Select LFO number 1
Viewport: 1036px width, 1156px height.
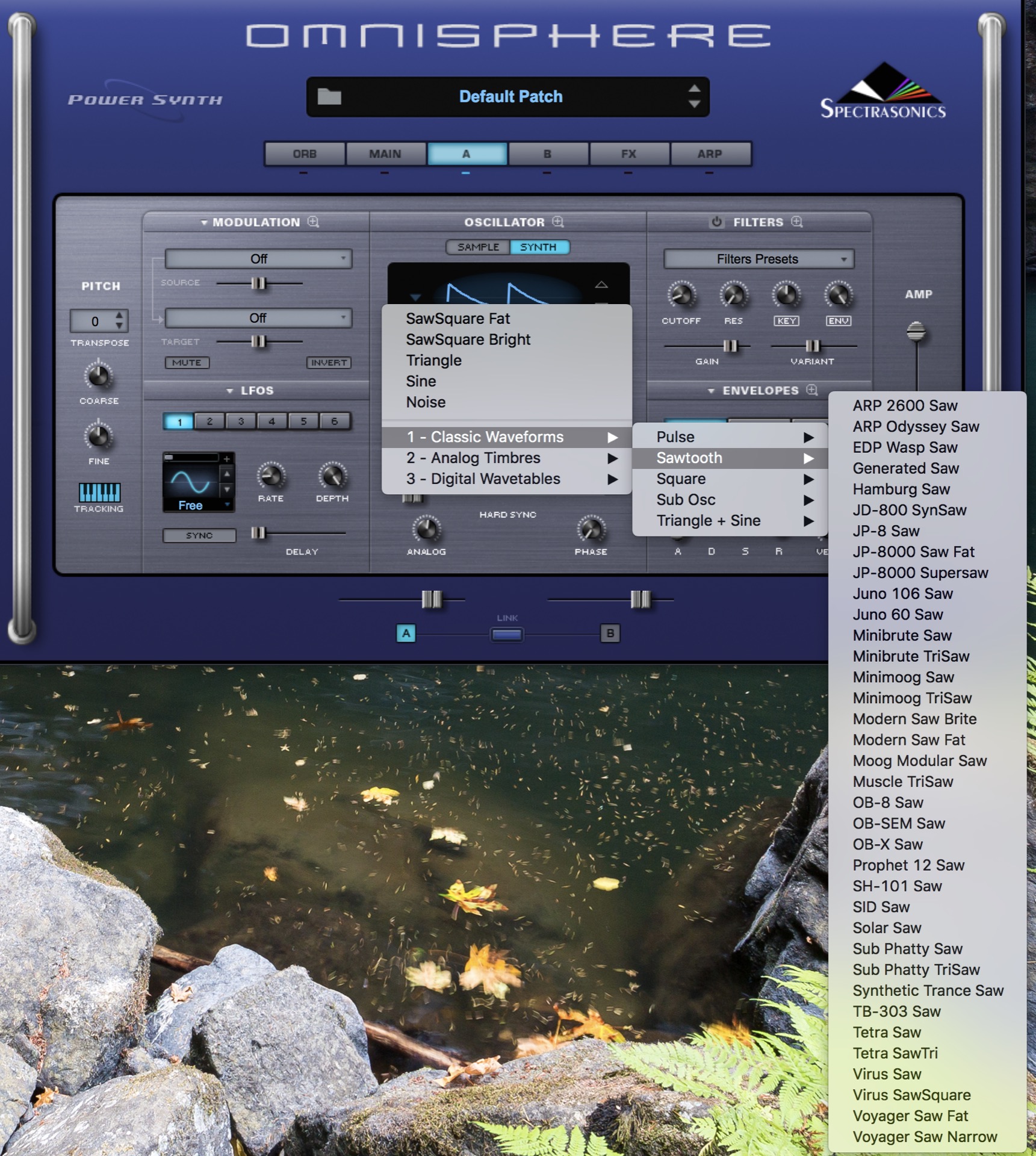[179, 421]
